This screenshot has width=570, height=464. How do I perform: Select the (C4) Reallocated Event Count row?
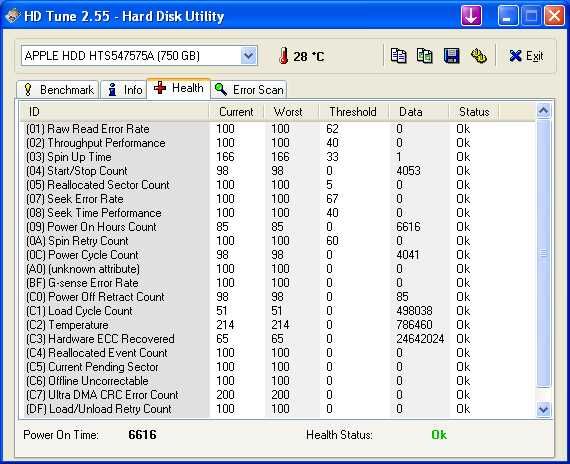click(278, 353)
